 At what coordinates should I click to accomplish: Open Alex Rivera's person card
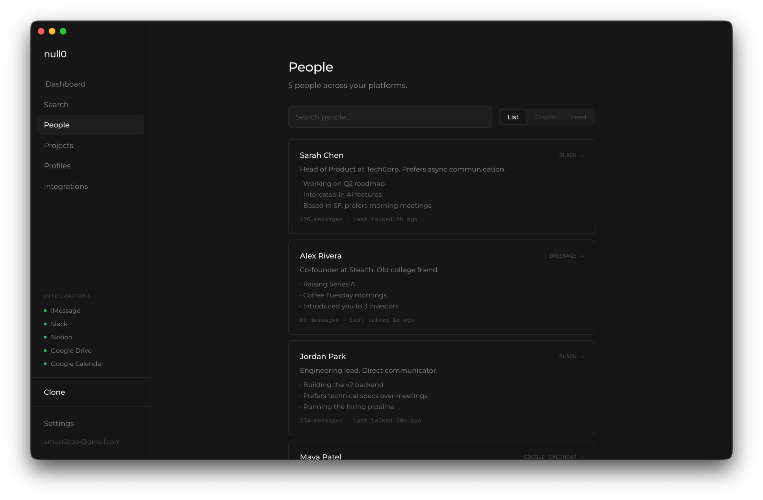441,287
